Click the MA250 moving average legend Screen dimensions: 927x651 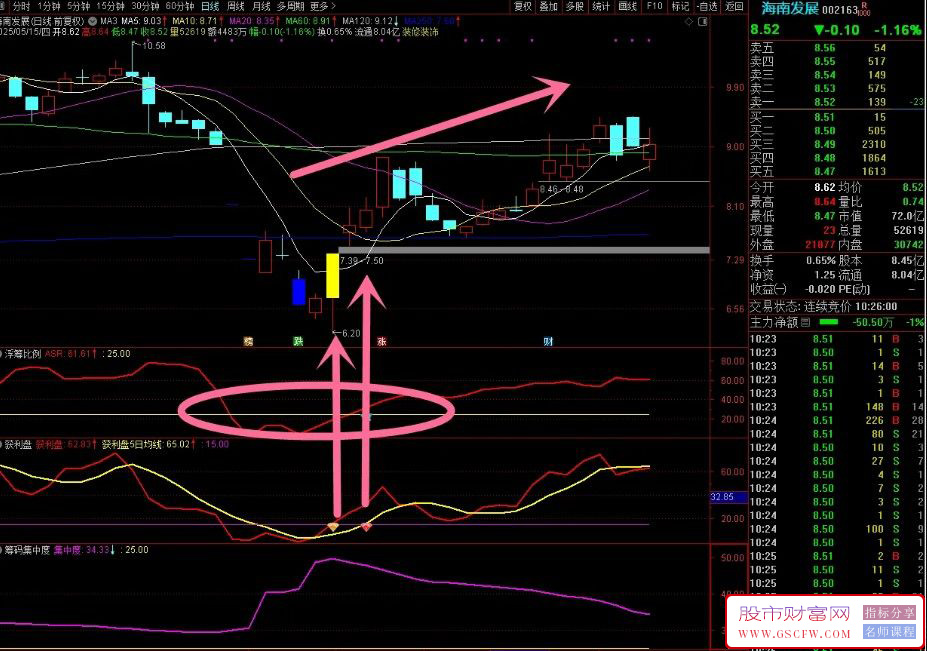(430, 21)
